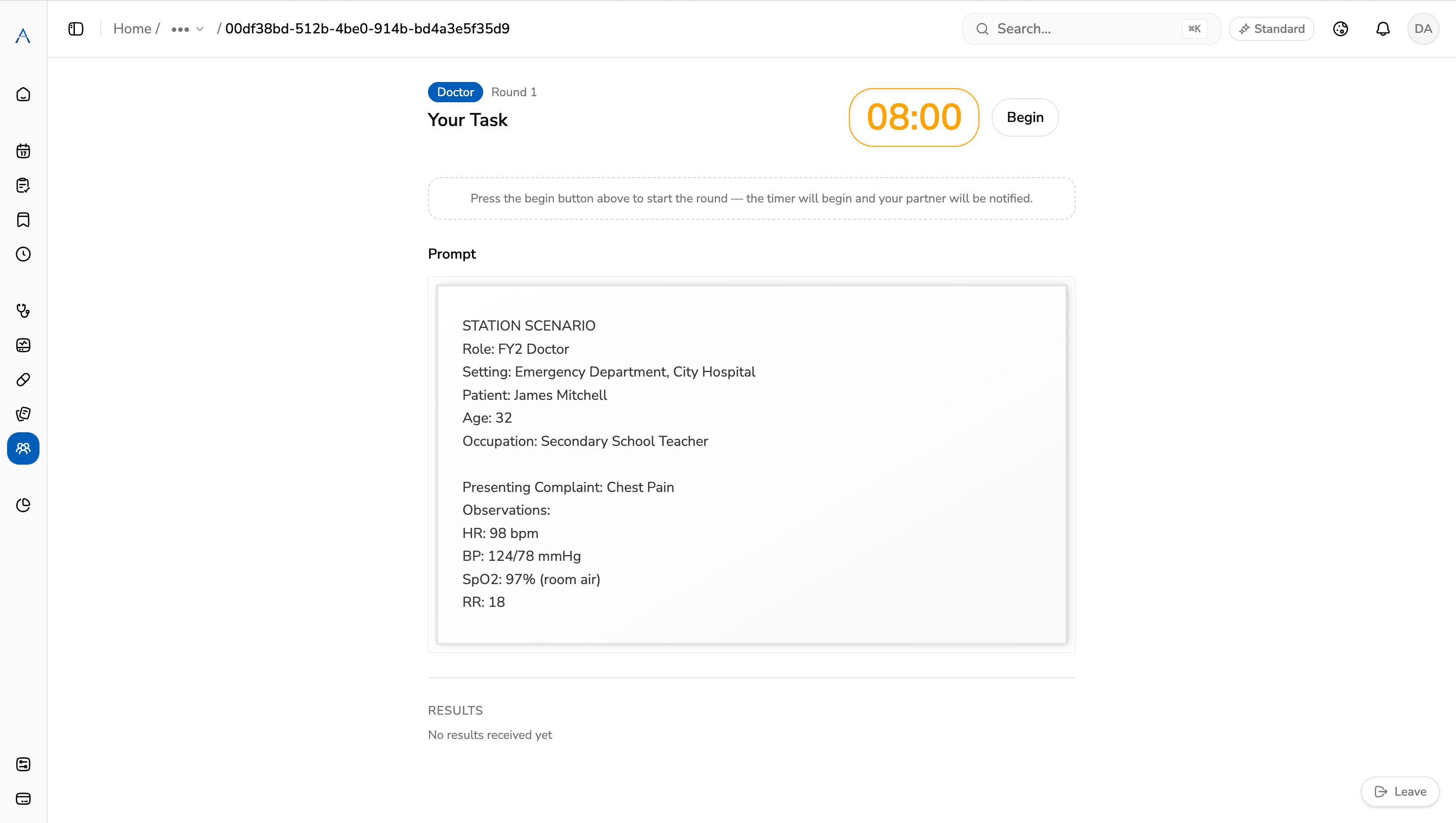Focus the Search input field
Screen dimensions: 1456x823
click(1091, 29)
